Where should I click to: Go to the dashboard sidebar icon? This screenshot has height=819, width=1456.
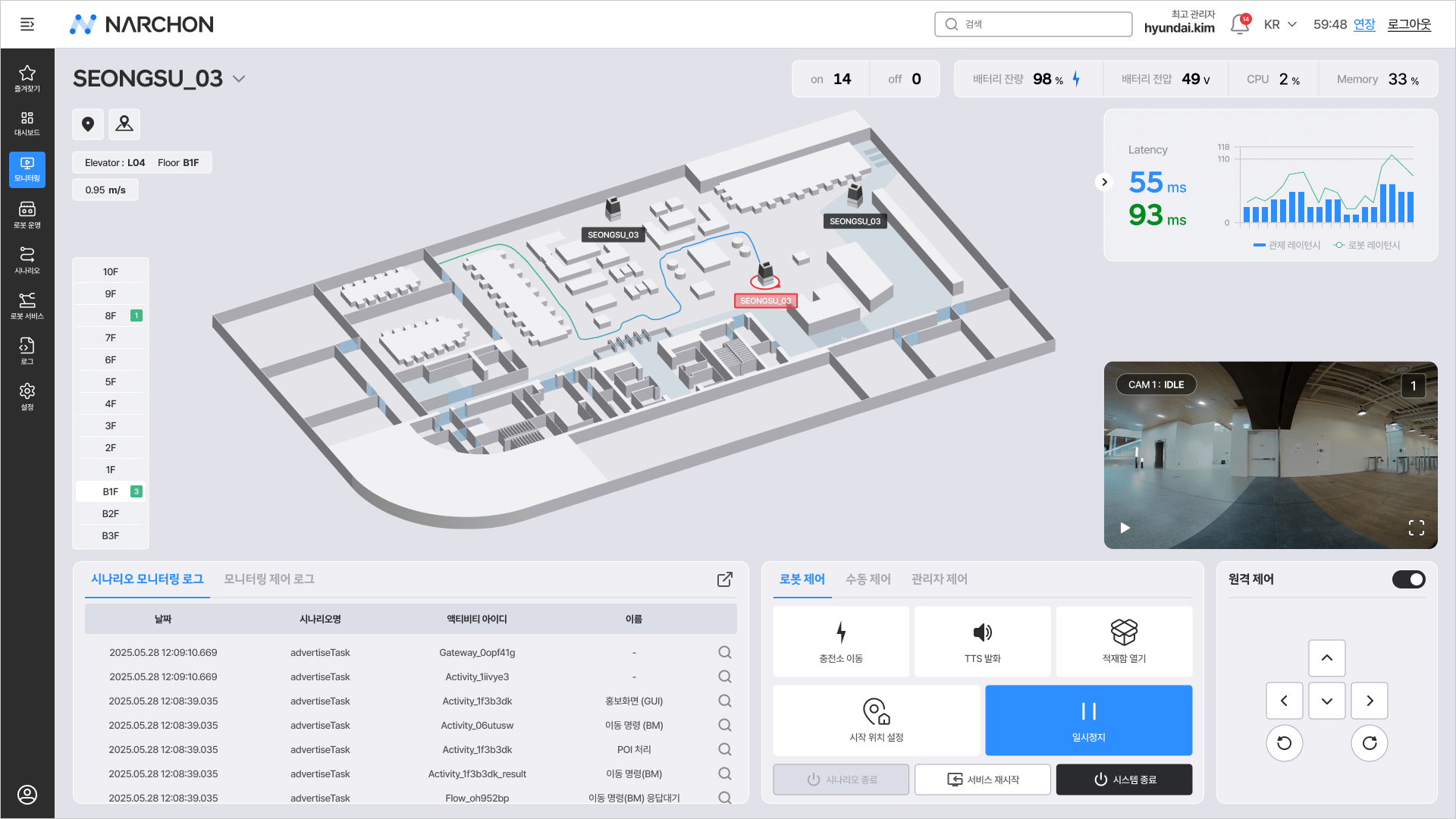pyautogui.click(x=27, y=124)
